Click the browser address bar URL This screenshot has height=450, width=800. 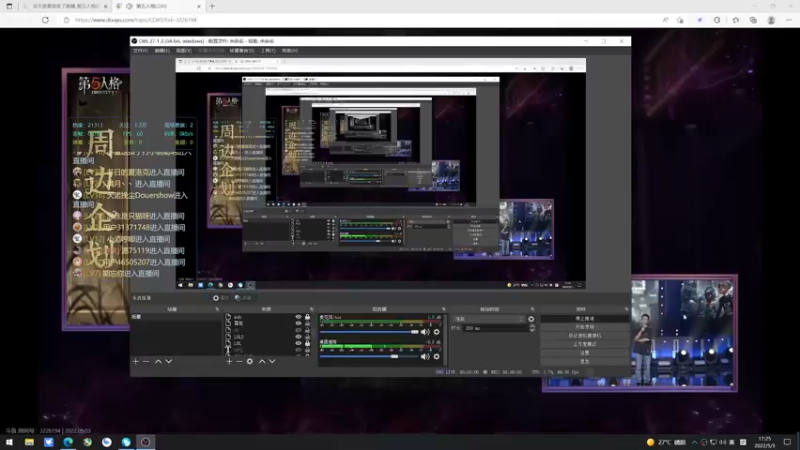[x=136, y=20]
